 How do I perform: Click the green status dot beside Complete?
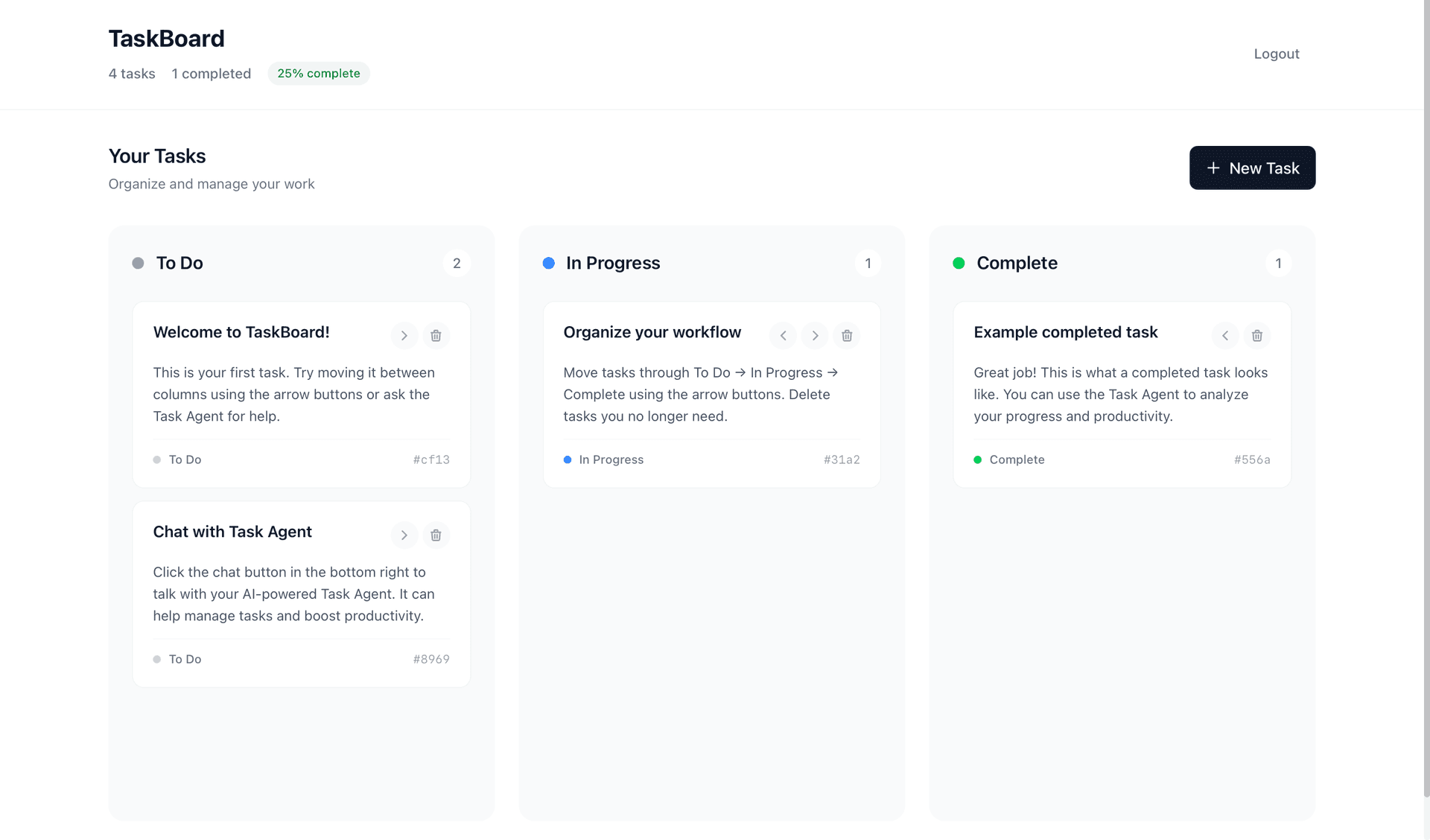[x=959, y=263]
